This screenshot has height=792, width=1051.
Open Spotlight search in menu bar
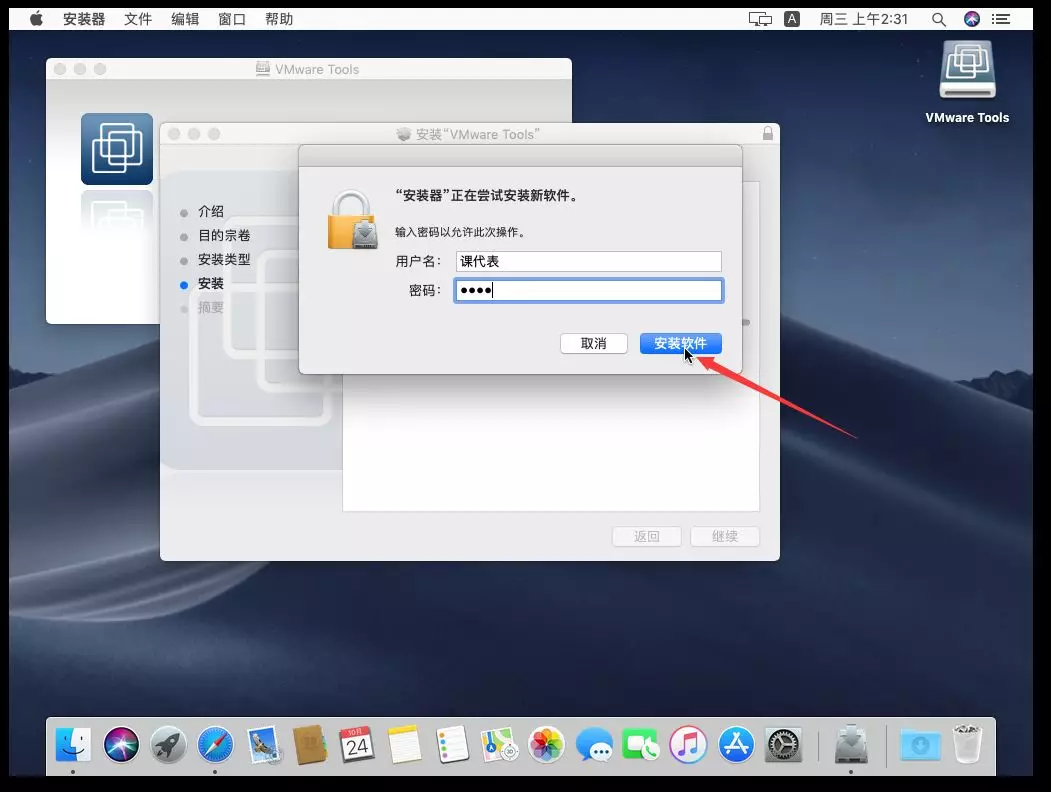click(938, 19)
